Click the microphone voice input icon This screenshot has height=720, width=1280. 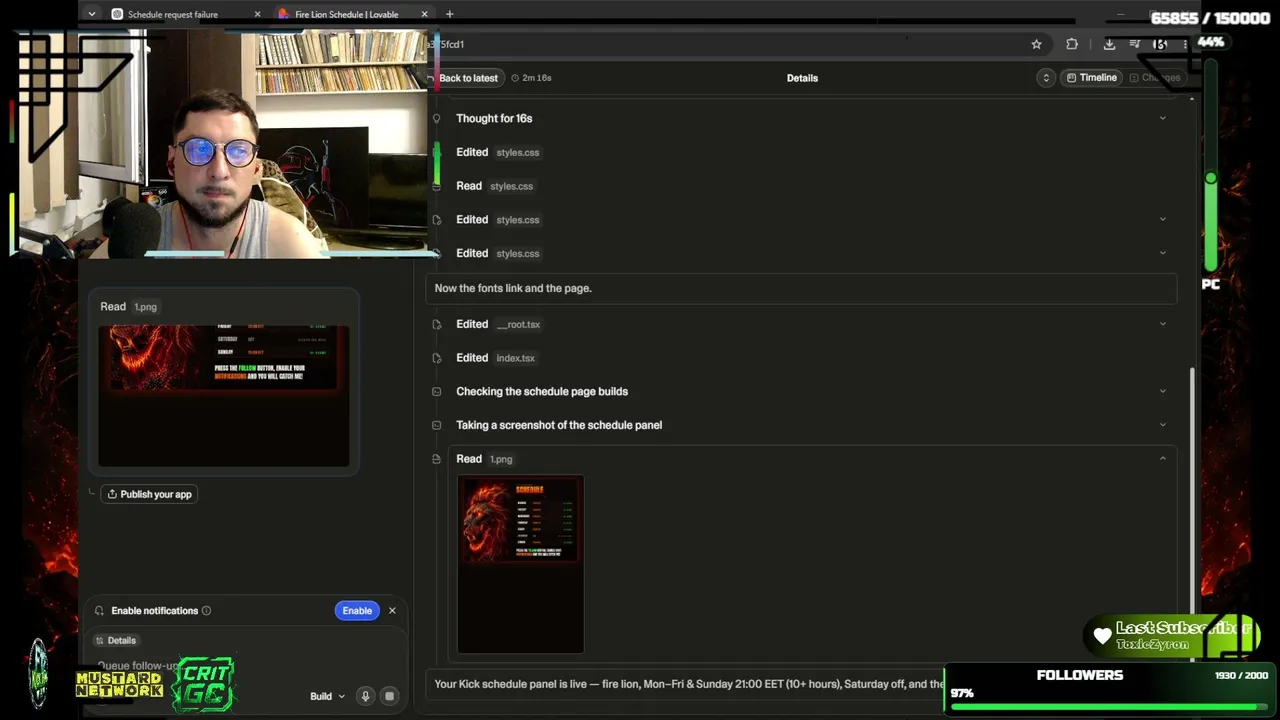(365, 697)
